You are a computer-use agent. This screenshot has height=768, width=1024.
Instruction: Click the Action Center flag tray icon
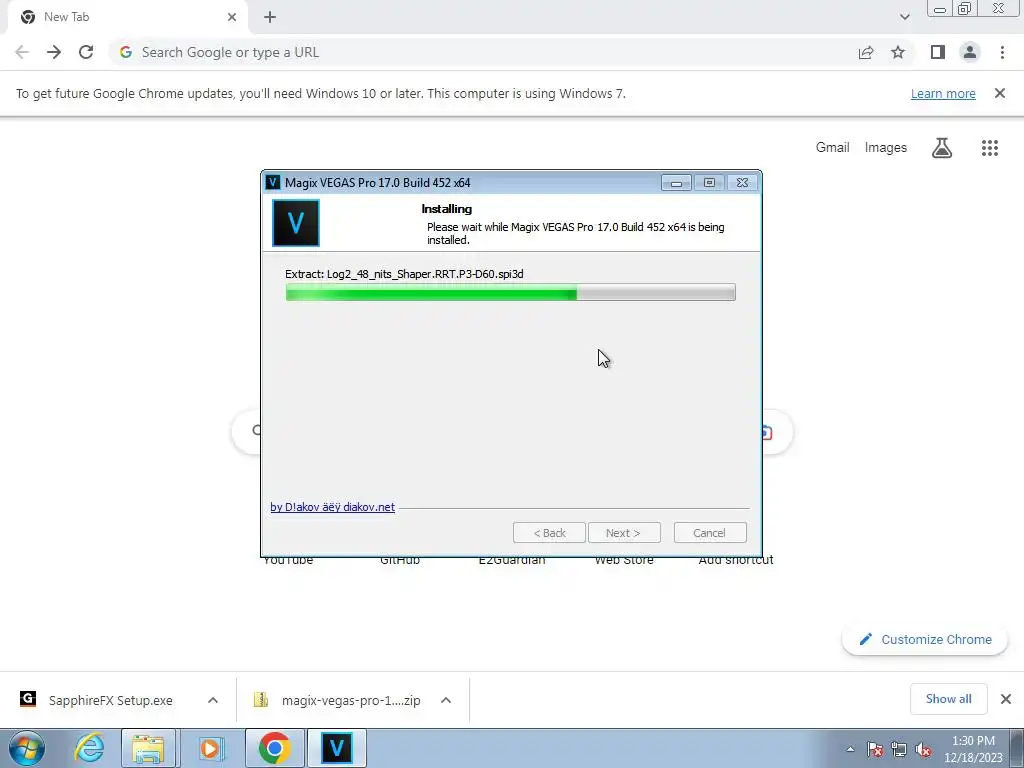tap(875, 749)
